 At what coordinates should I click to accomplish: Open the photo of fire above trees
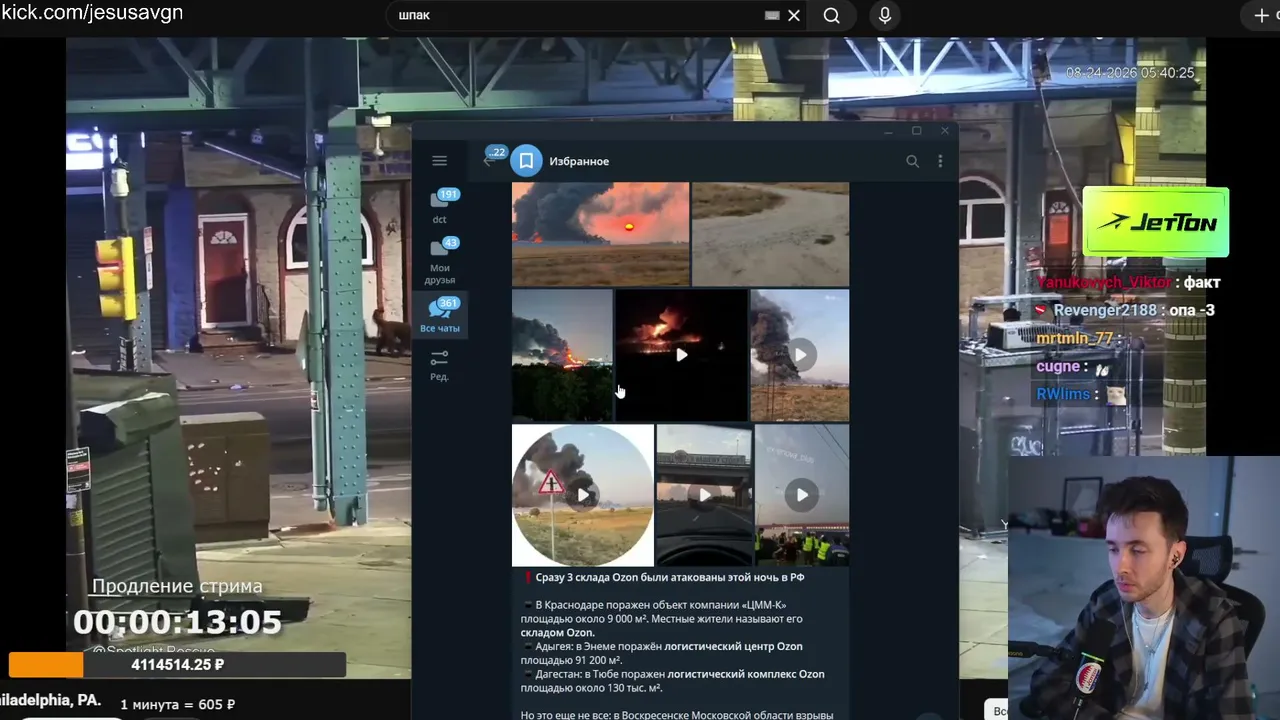(562, 355)
